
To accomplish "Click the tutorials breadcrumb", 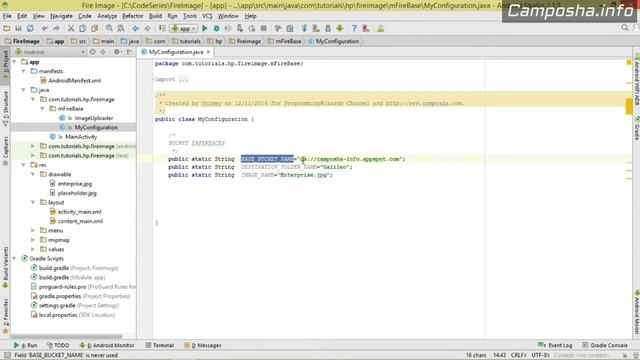I will click(186, 41).
